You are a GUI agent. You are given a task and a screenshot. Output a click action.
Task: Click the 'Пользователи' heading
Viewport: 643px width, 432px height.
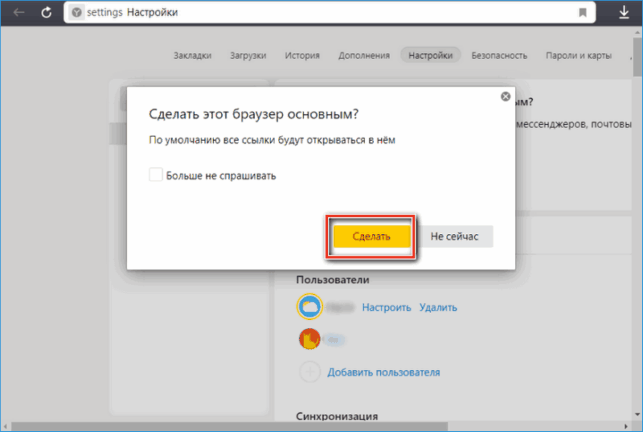[x=333, y=280]
